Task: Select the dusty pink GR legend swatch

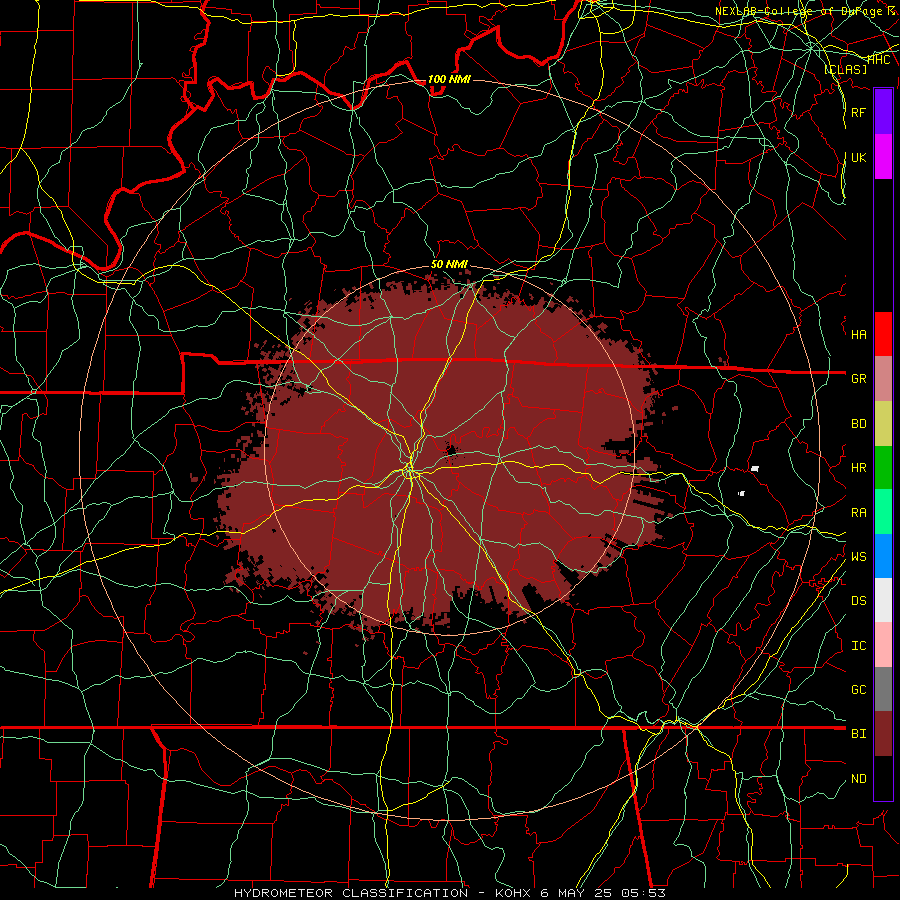Action: pyautogui.click(x=883, y=378)
